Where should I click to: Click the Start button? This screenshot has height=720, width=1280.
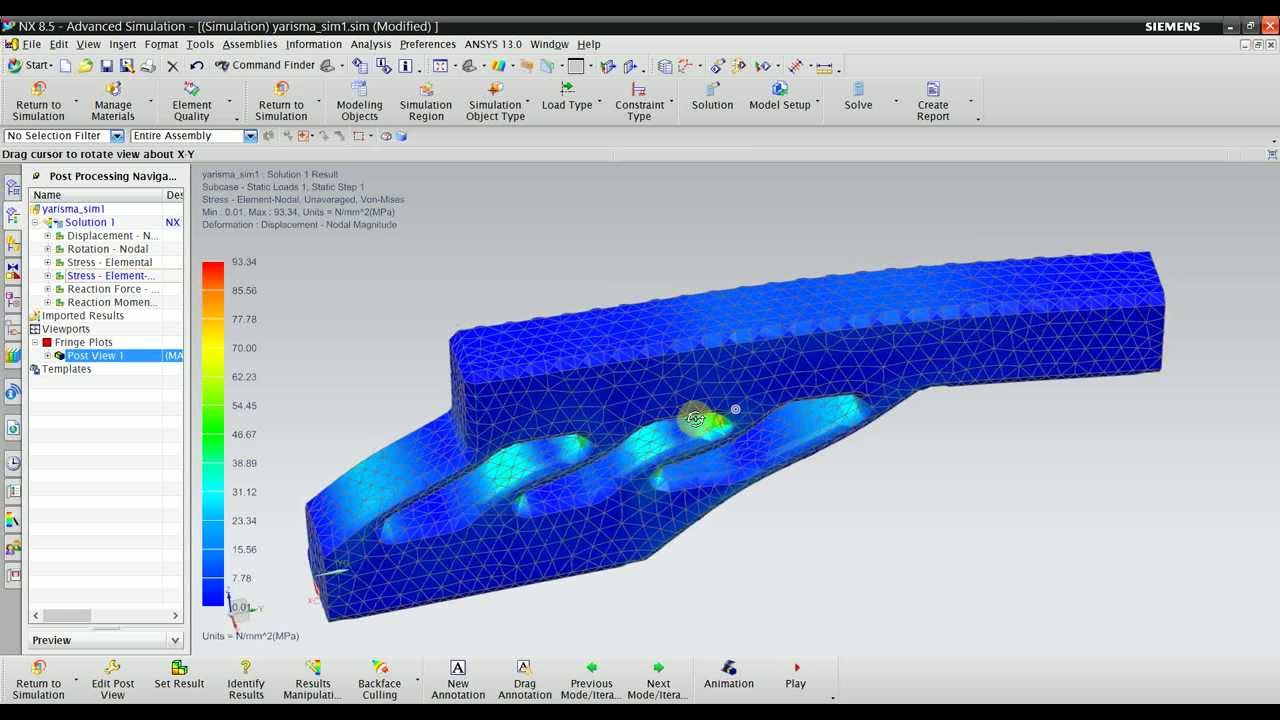pyautogui.click(x=30, y=66)
